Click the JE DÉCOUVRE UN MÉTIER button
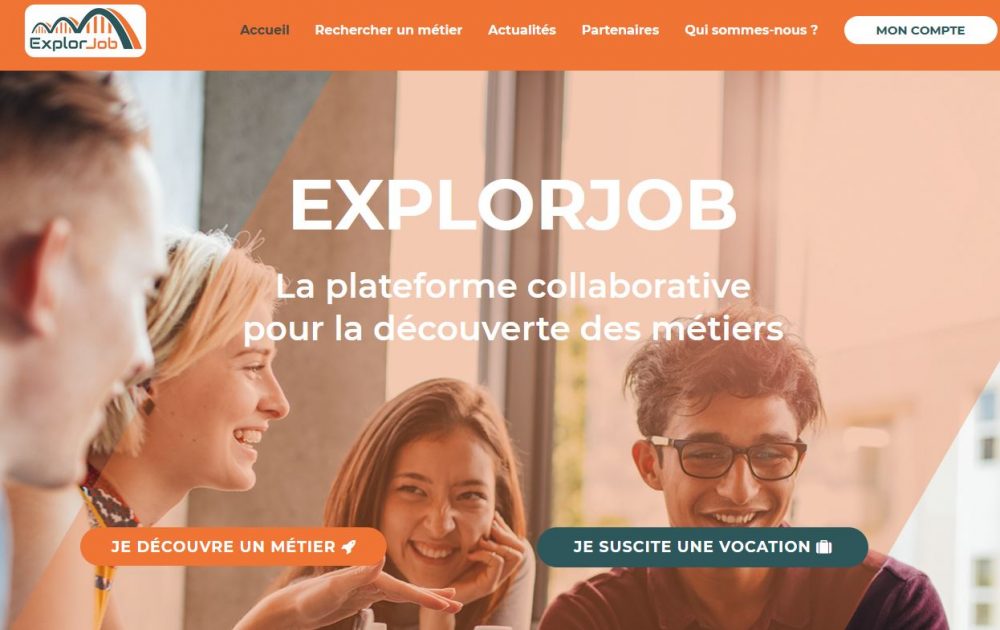This screenshot has width=1000, height=630. pyautogui.click(x=233, y=546)
